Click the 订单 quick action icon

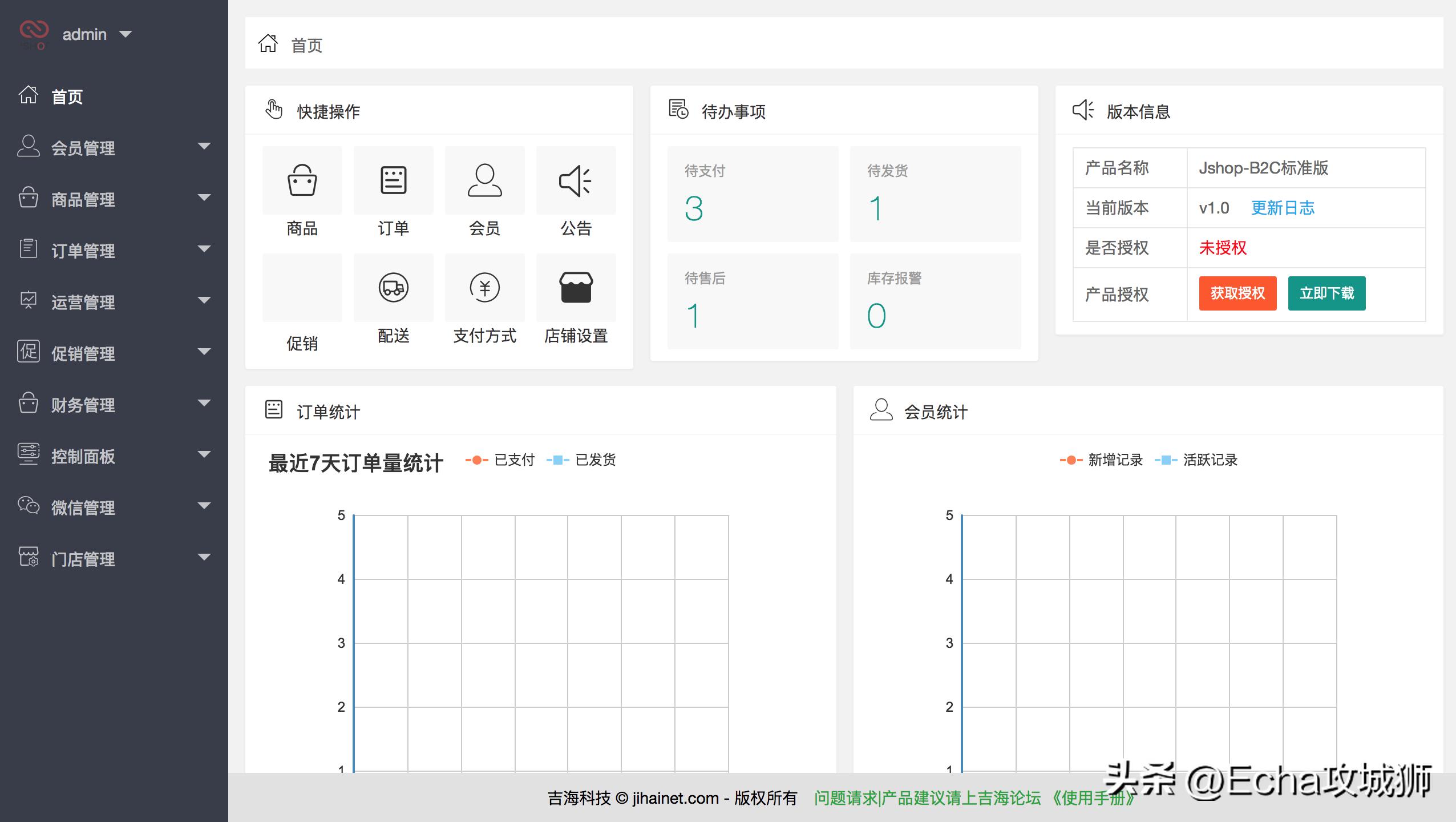point(393,180)
